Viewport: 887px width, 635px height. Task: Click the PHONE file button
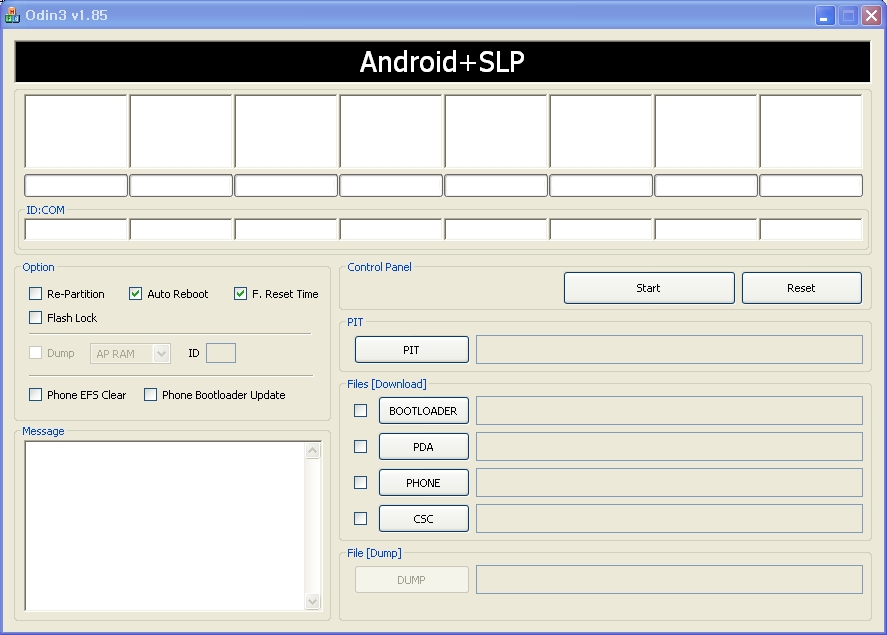click(x=423, y=483)
